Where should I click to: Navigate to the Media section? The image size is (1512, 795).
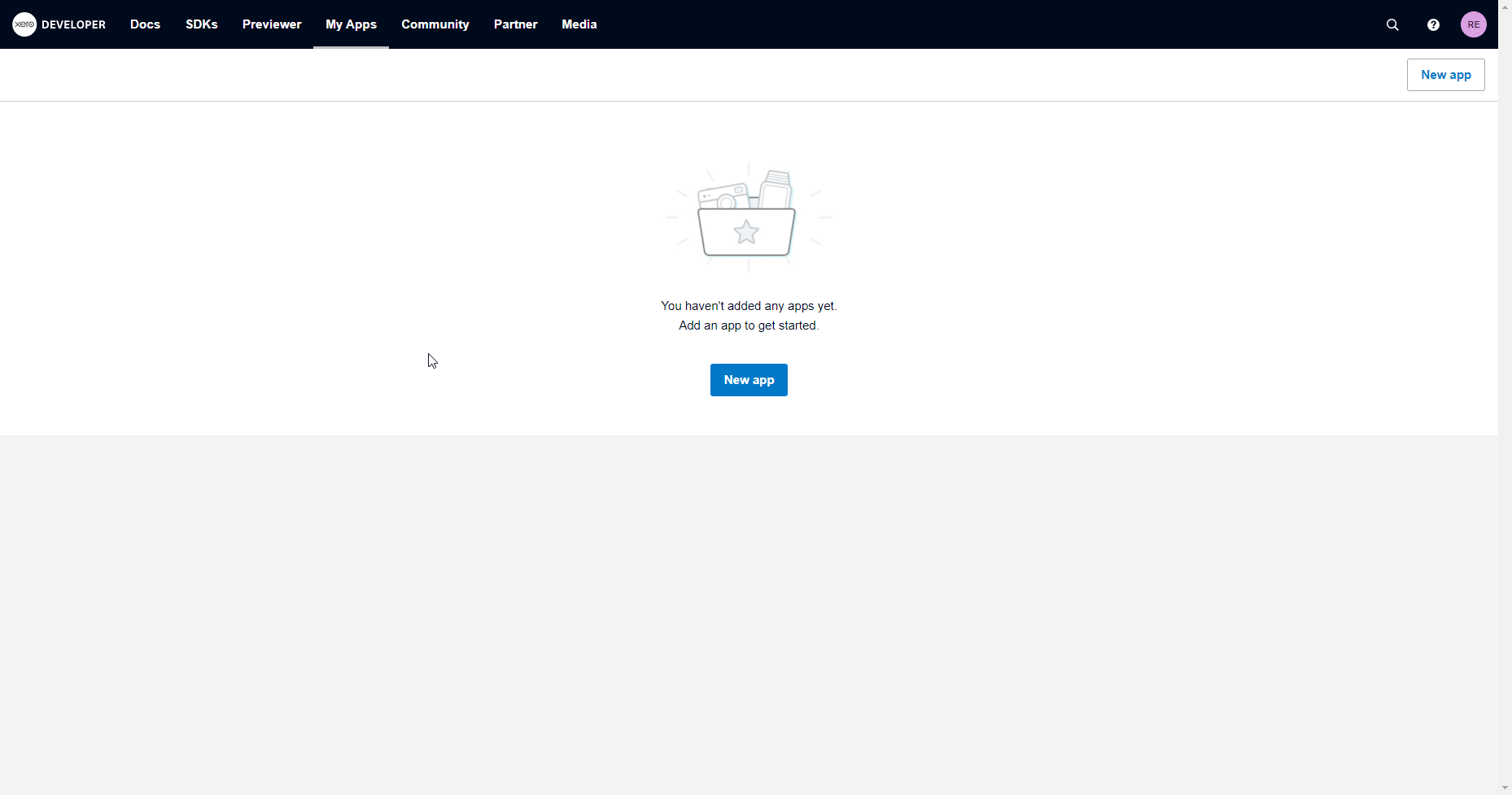point(579,24)
